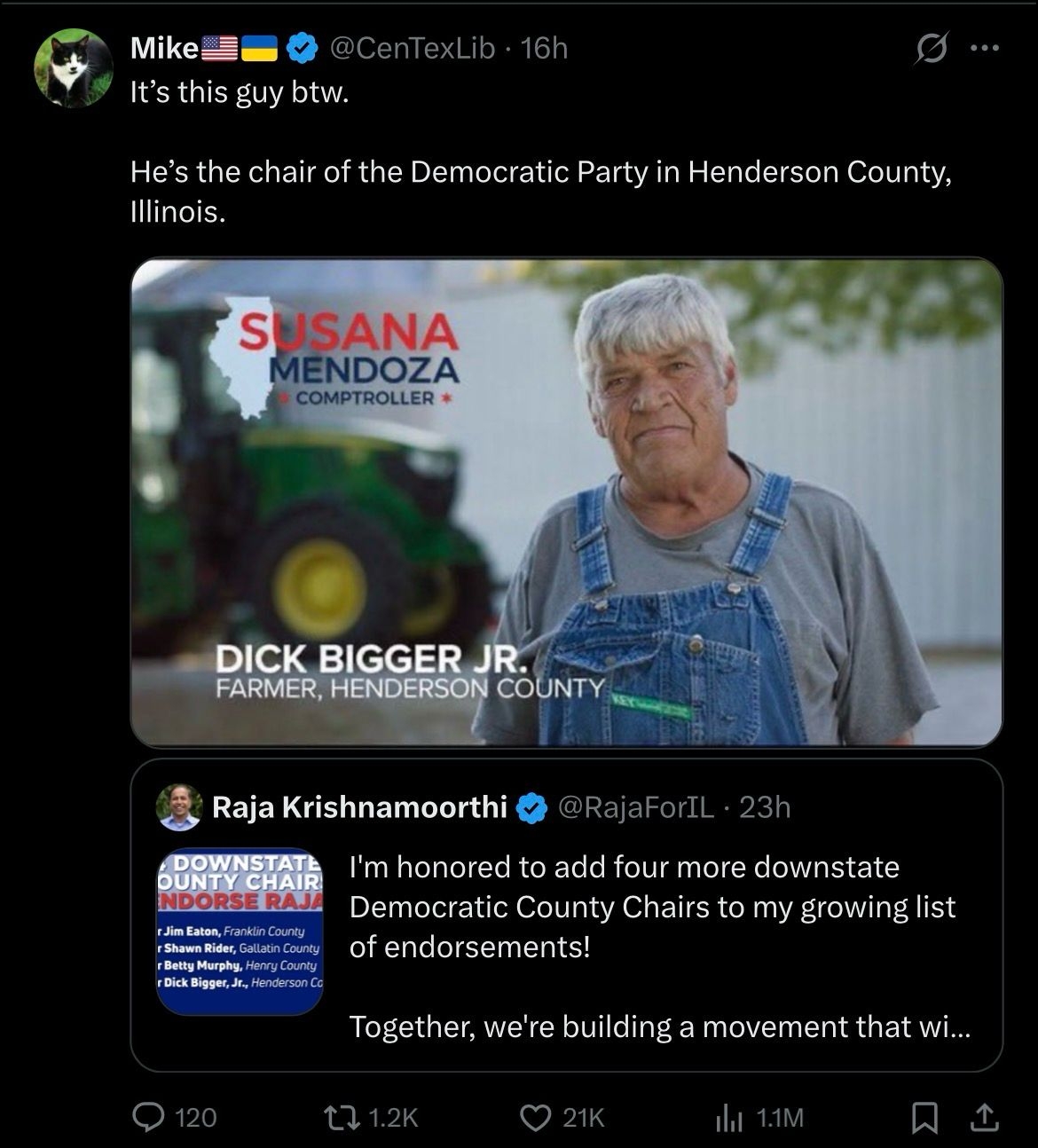This screenshot has width=1038, height=1148.
Task: Share the tweet via upload icon
Action: pos(982,1118)
